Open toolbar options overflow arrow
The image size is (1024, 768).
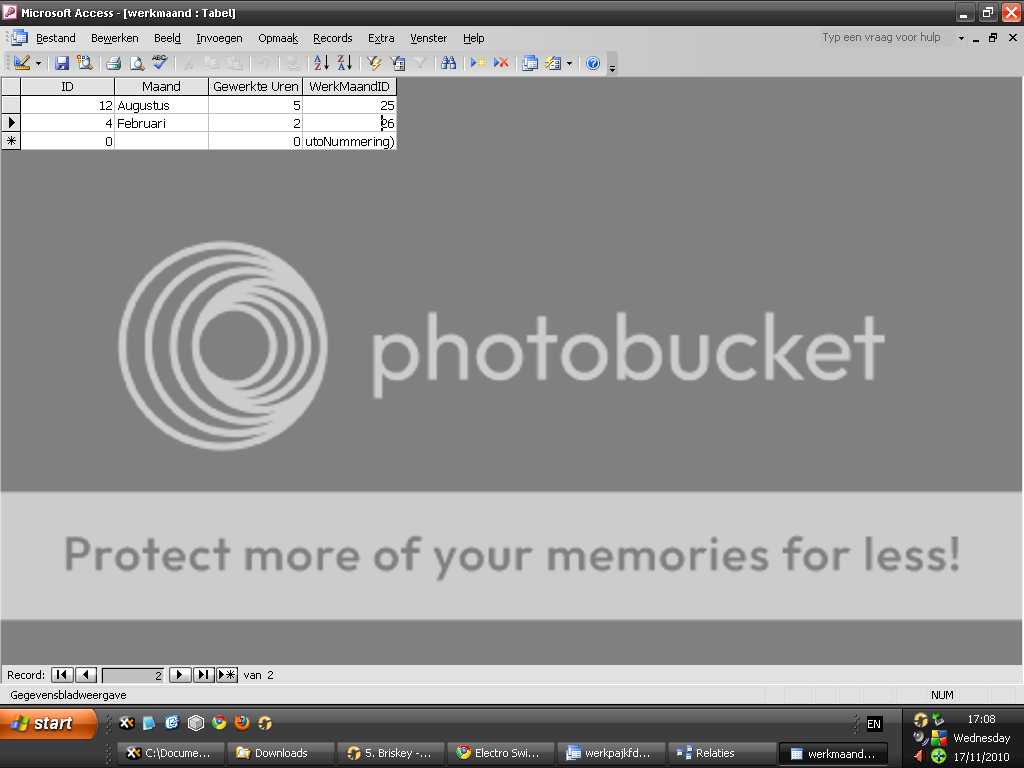(613, 66)
